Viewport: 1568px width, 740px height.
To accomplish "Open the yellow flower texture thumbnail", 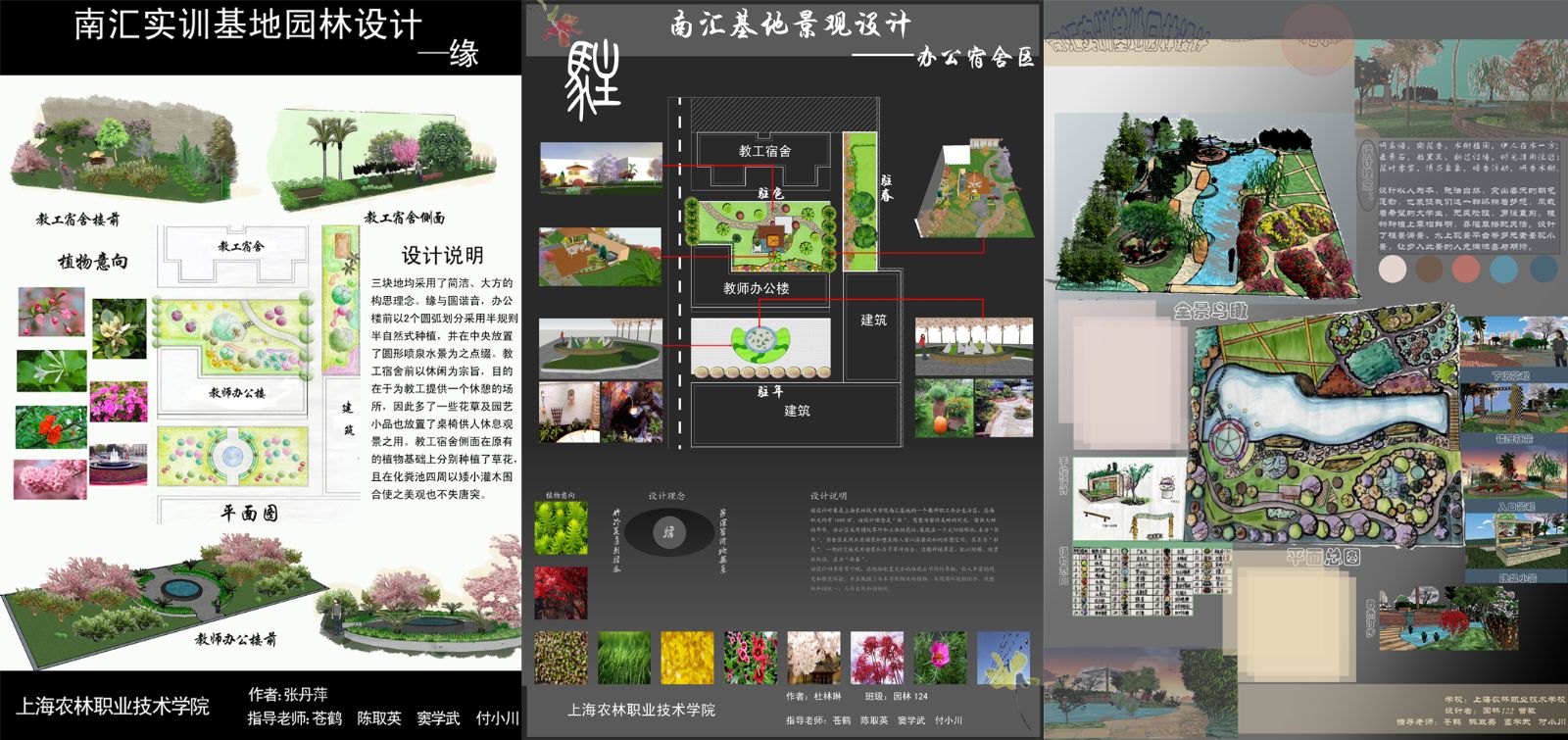I will tap(687, 658).
